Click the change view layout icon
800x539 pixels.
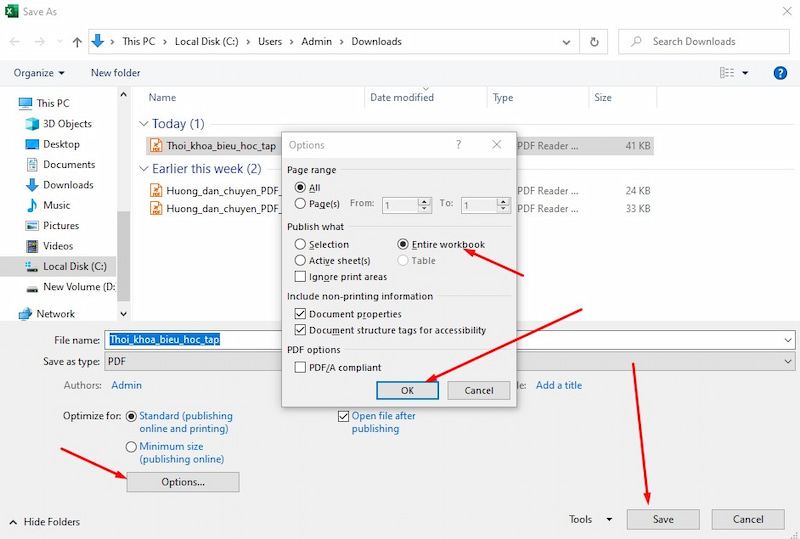(727, 73)
